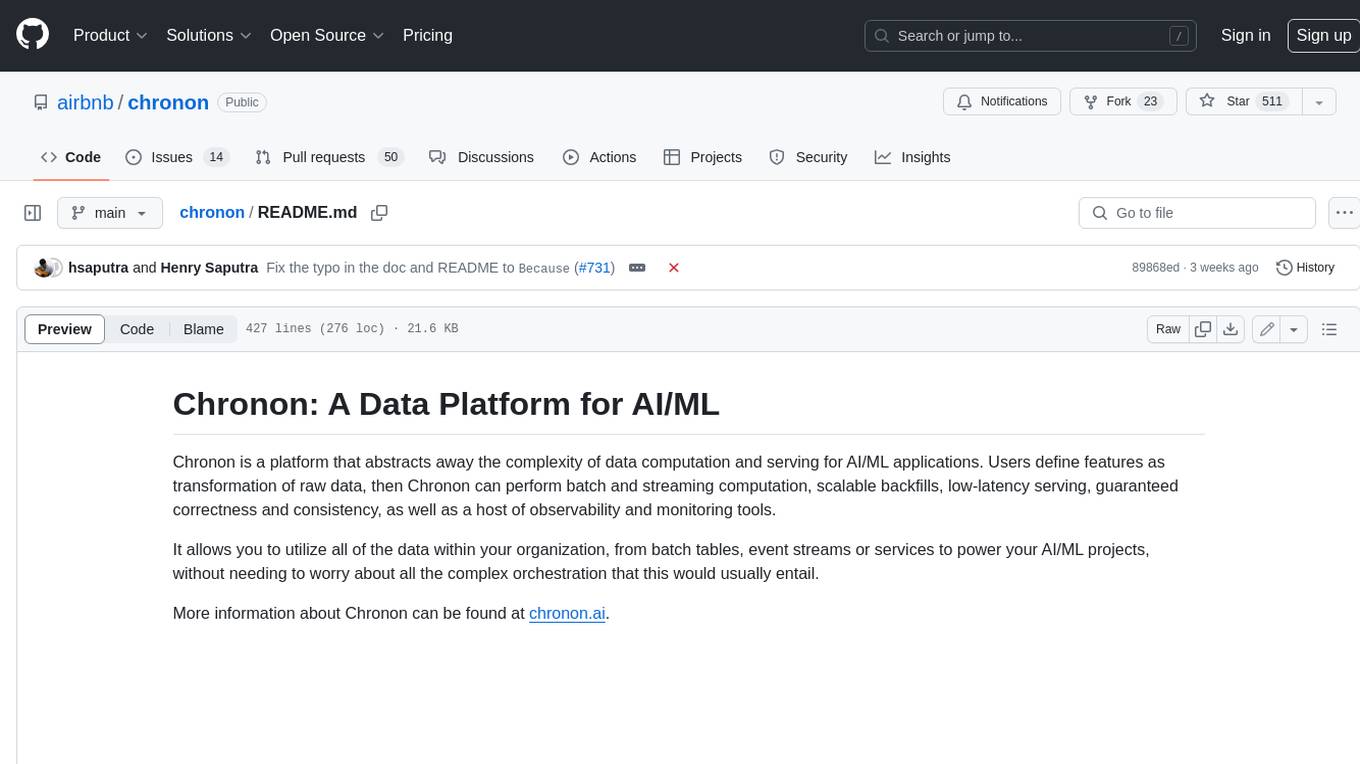Switch to the Projects tab
1360x764 pixels.
pyautogui.click(x=702, y=157)
